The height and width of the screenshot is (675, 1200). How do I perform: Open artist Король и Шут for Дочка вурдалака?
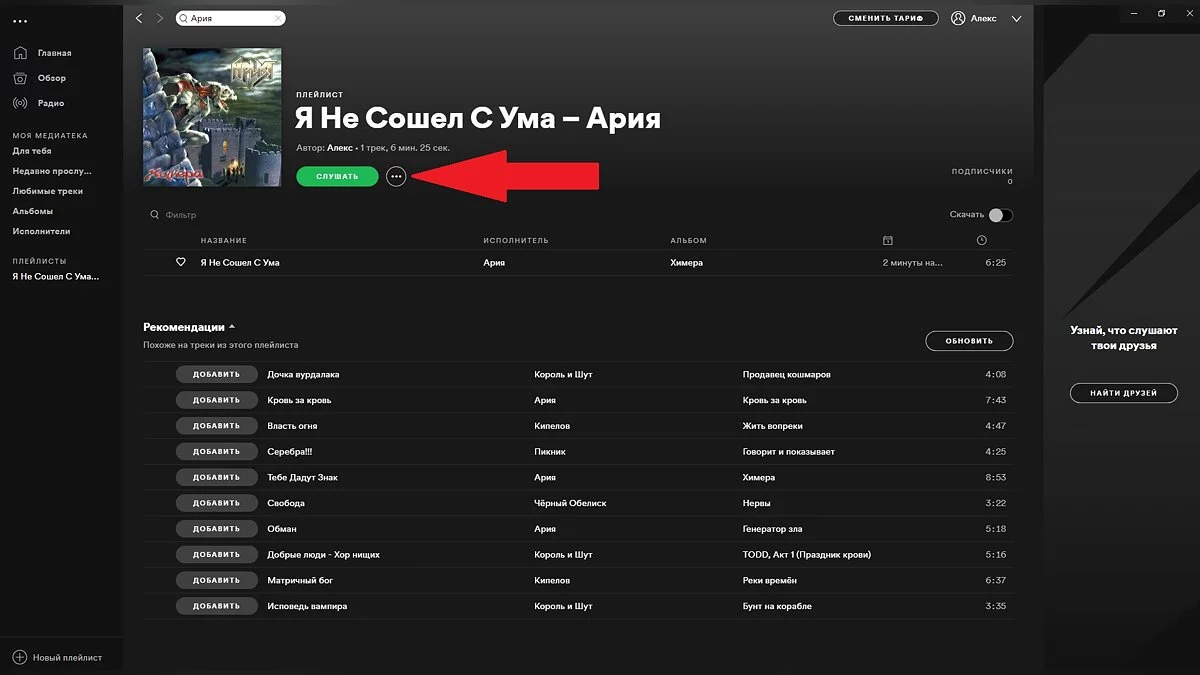click(564, 374)
